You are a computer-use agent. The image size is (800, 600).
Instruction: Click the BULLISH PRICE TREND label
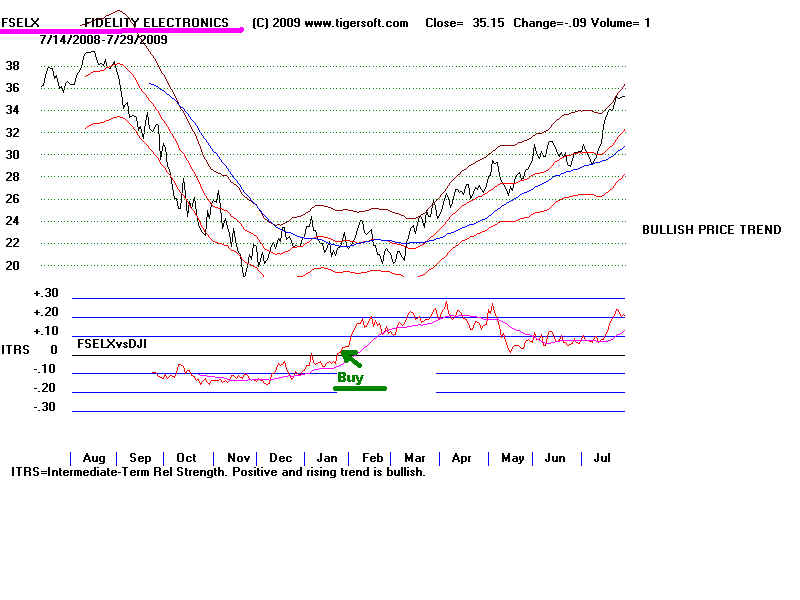tap(711, 230)
